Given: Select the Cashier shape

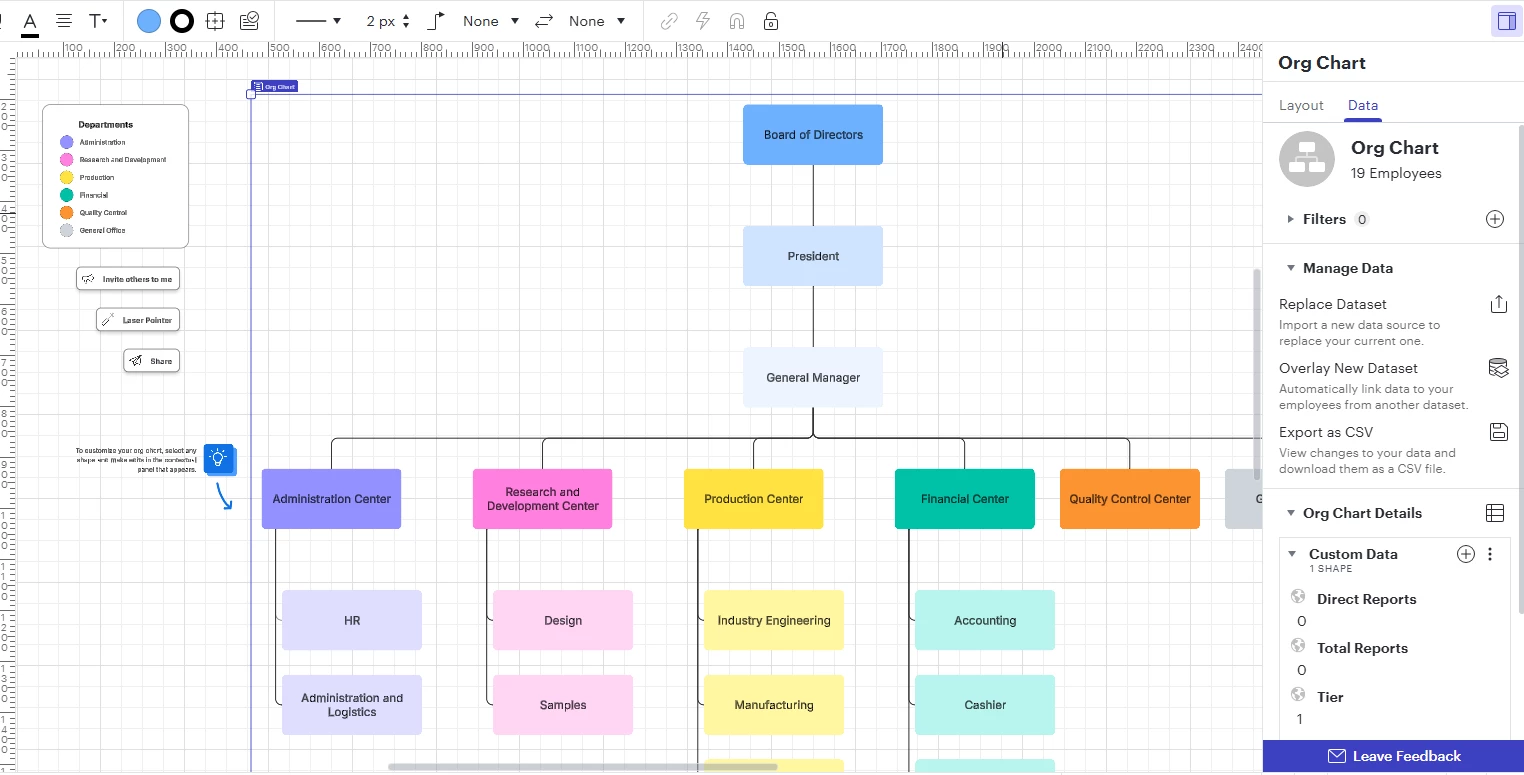Looking at the screenshot, I should (985, 705).
